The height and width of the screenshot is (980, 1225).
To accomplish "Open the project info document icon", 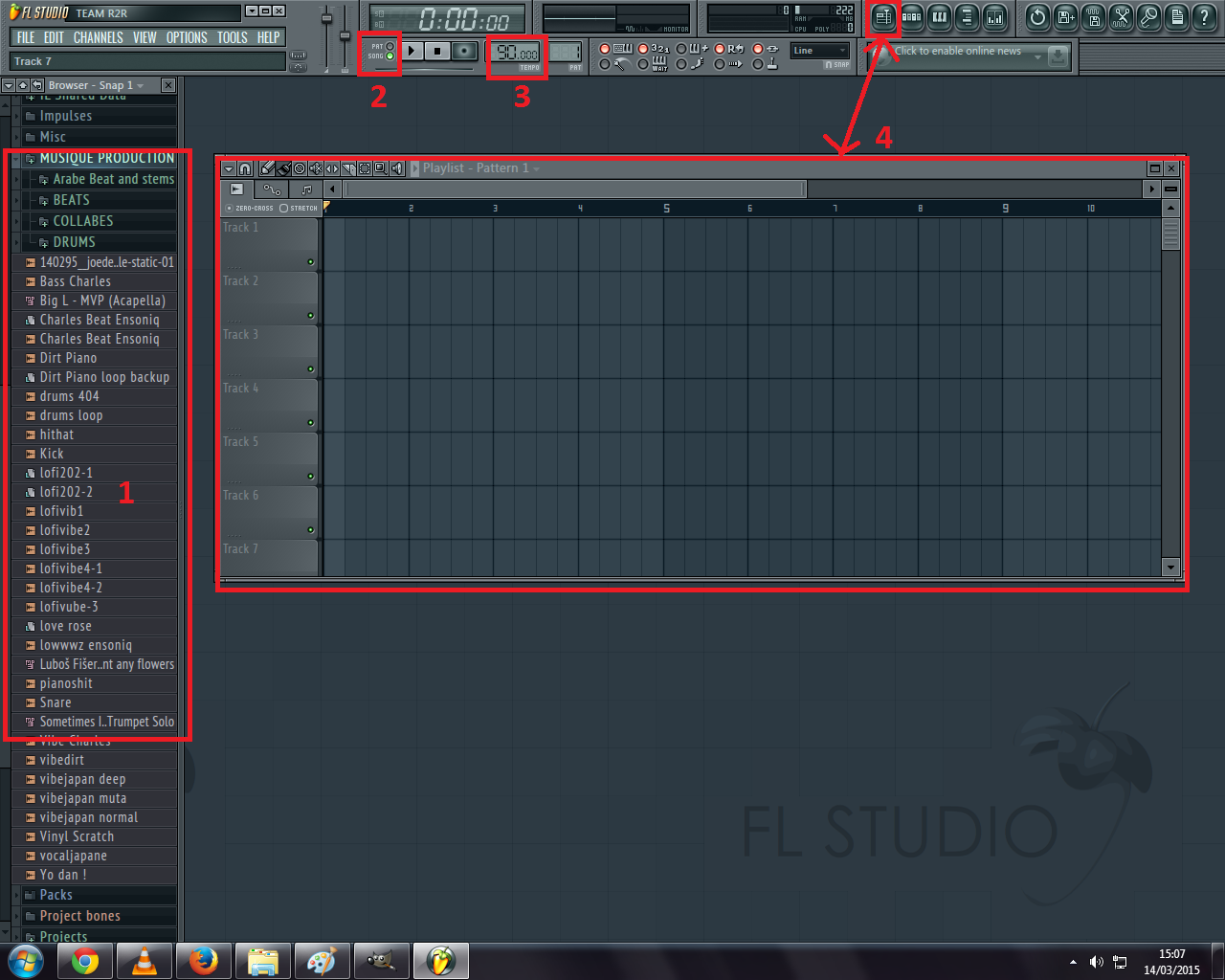I will [1176, 16].
